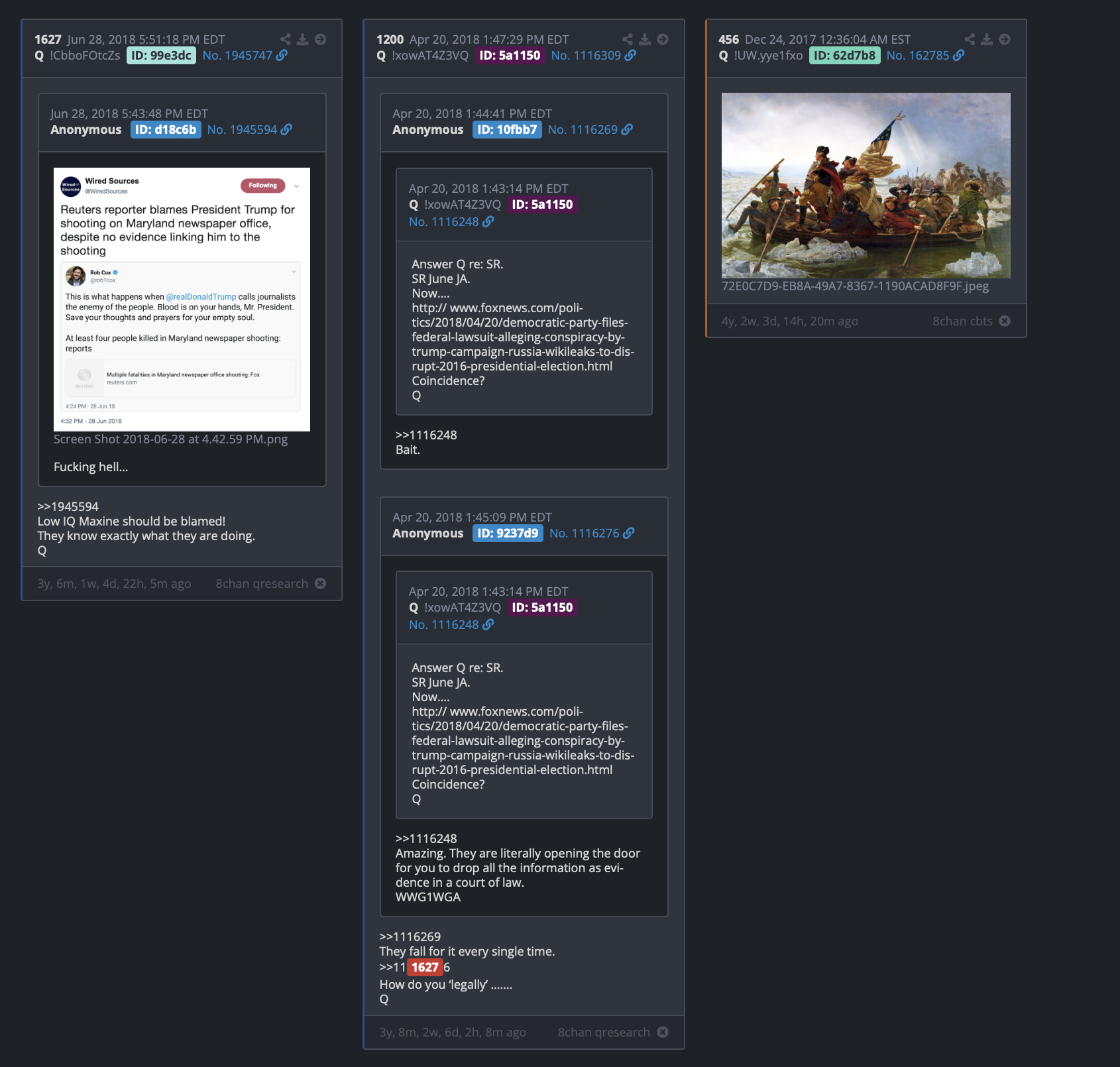Image resolution: width=1120 pixels, height=1067 pixels.
Task: Open post number link No. 1945594
Action: pos(242,129)
